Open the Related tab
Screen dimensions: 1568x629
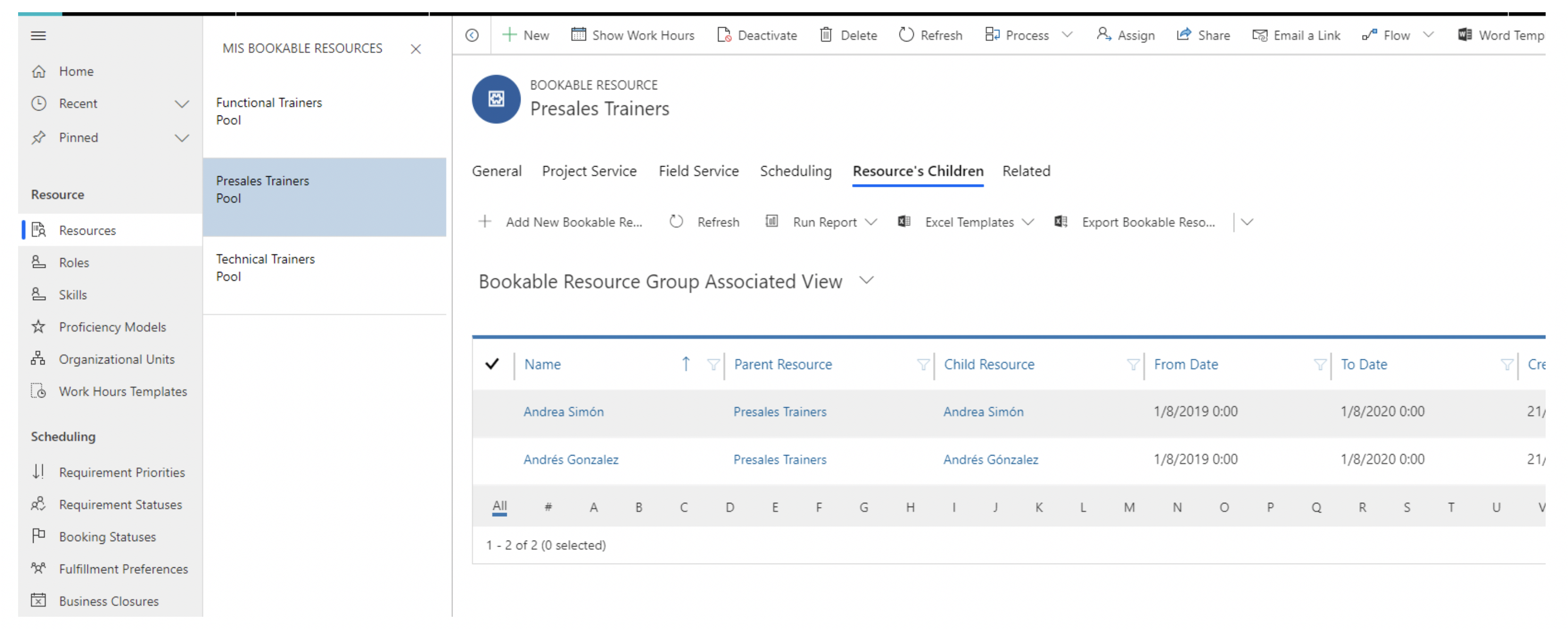point(1026,171)
